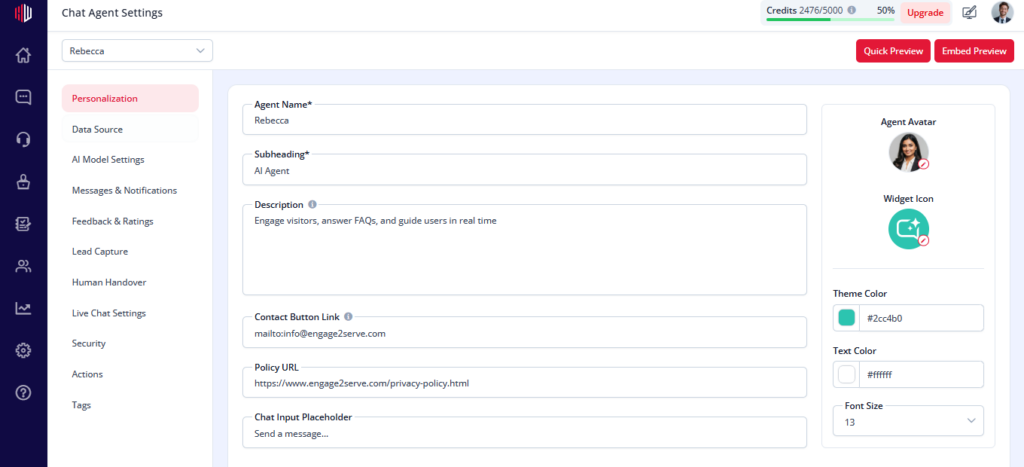Open the settings gear sidebar icon
The height and width of the screenshot is (467, 1024).
(24, 351)
